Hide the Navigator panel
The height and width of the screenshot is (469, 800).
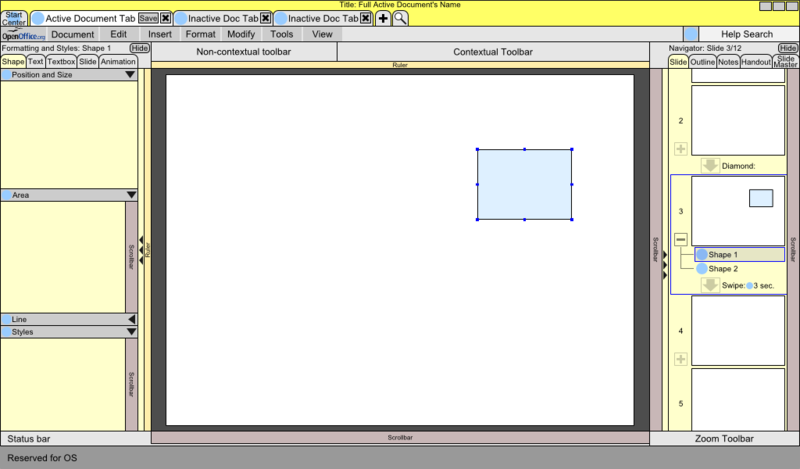tap(788, 48)
